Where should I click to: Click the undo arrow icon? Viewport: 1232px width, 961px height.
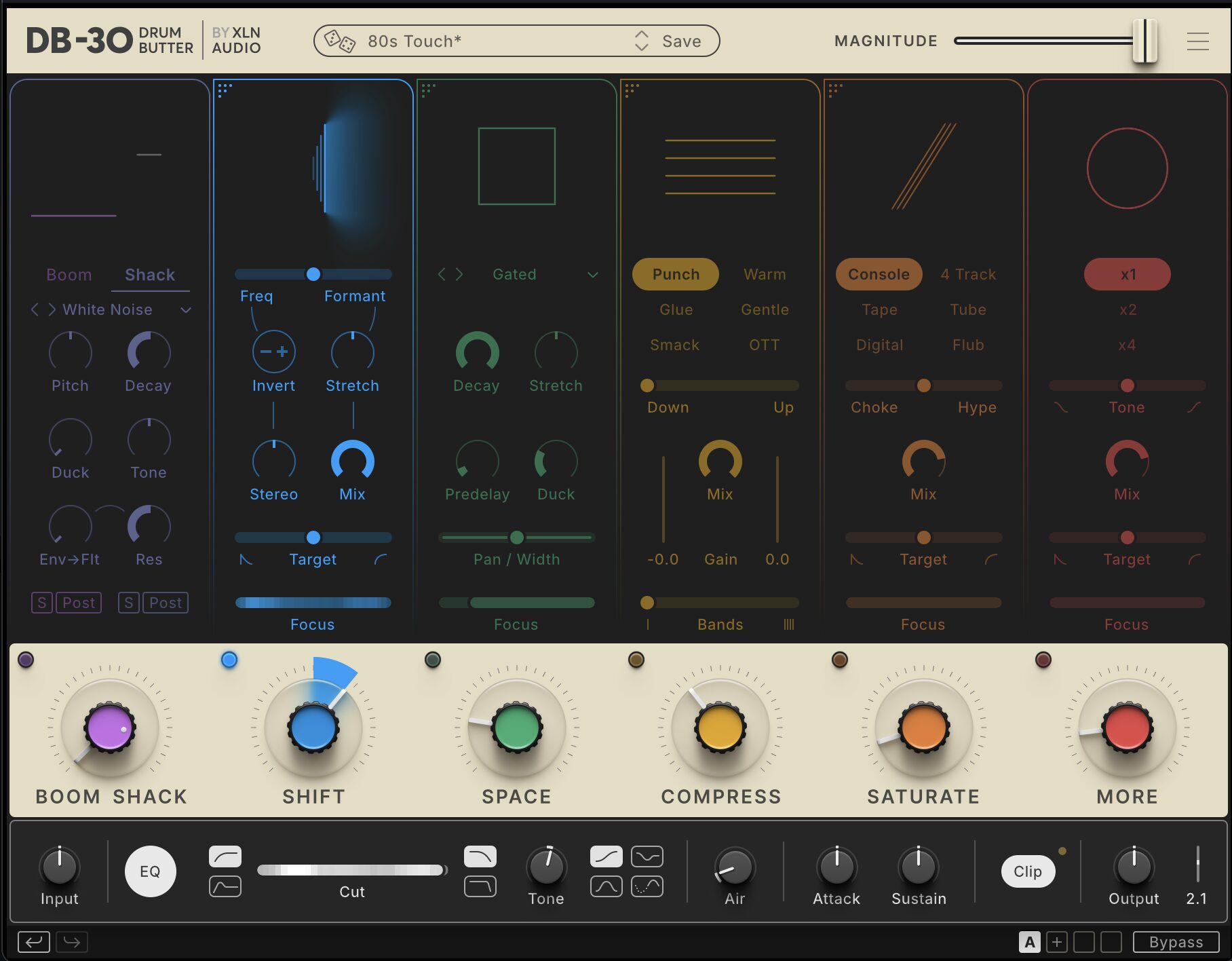pos(33,942)
